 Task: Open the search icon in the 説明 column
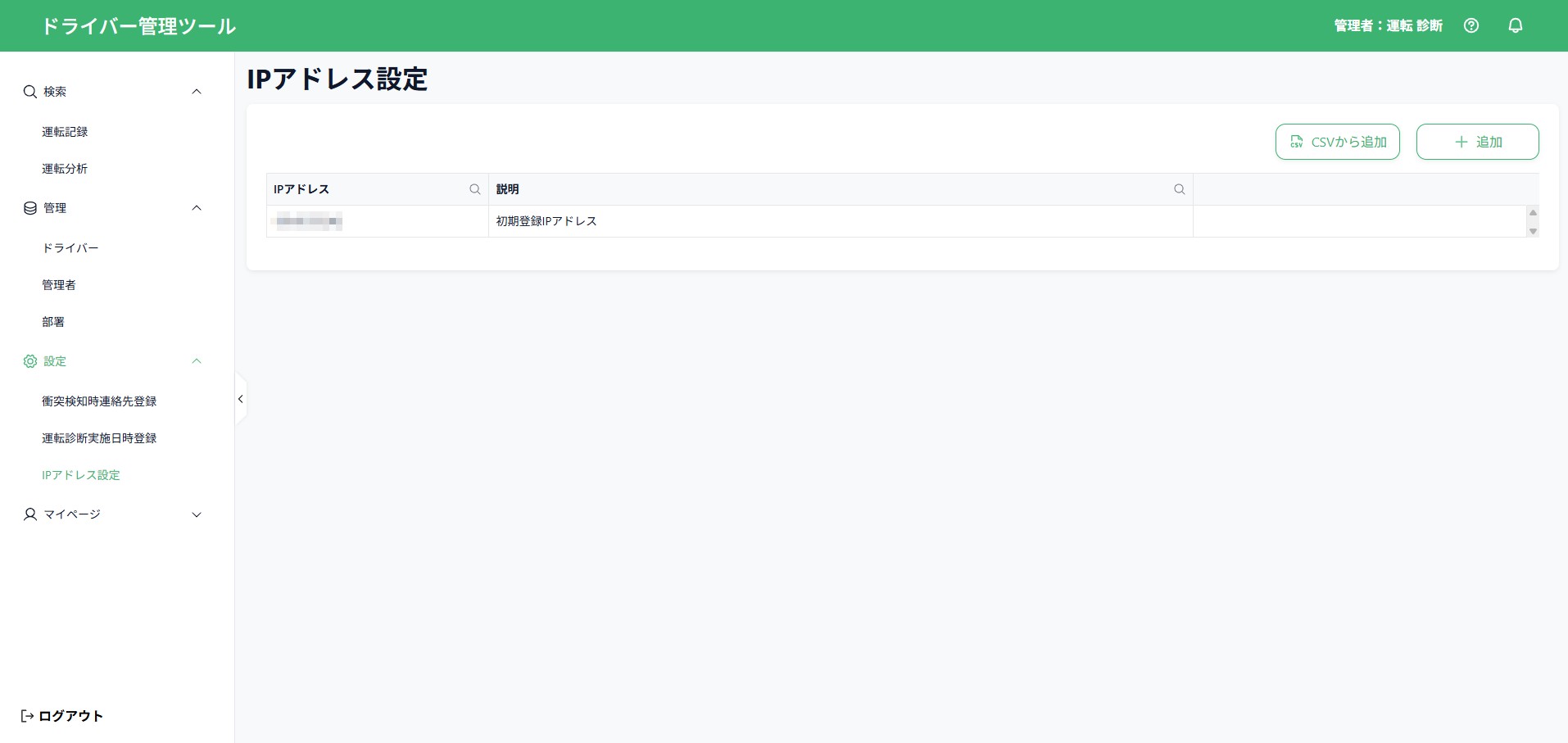click(x=1179, y=189)
